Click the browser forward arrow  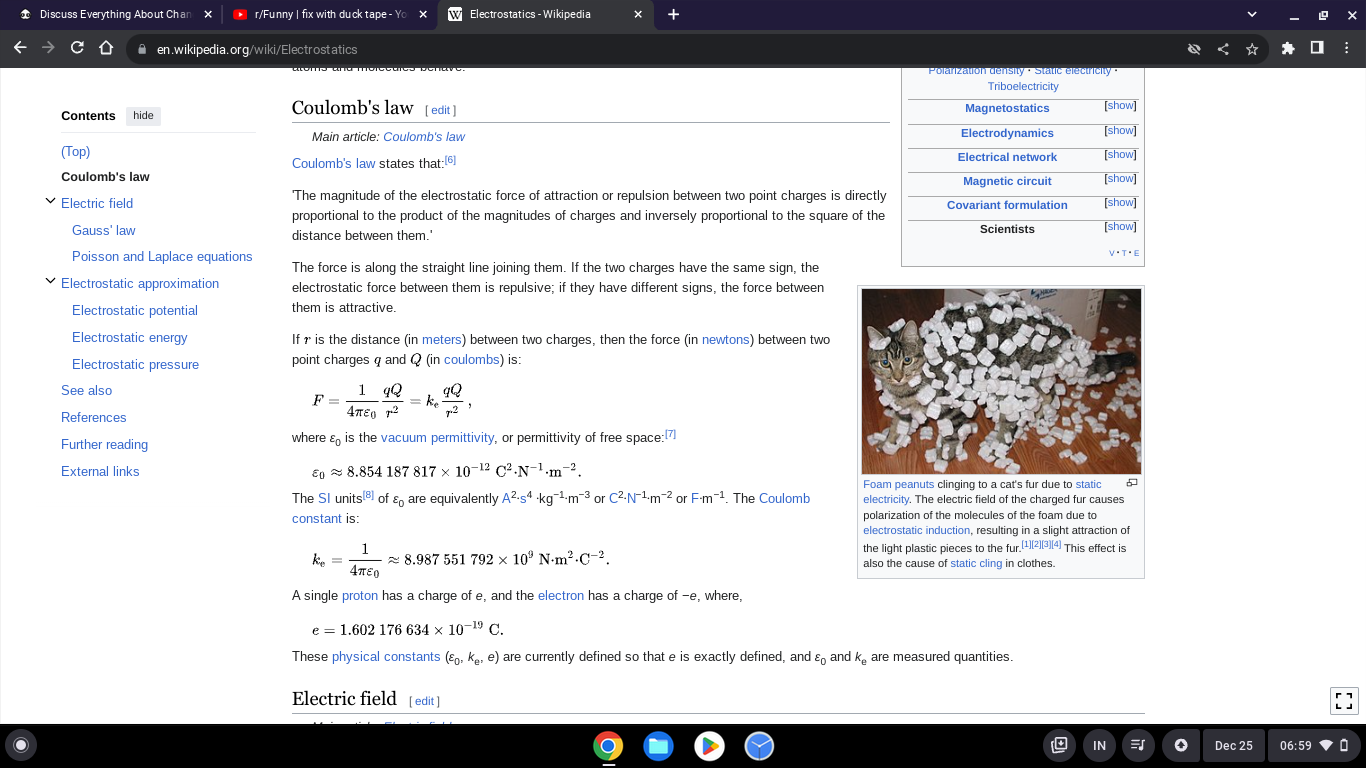coord(48,48)
